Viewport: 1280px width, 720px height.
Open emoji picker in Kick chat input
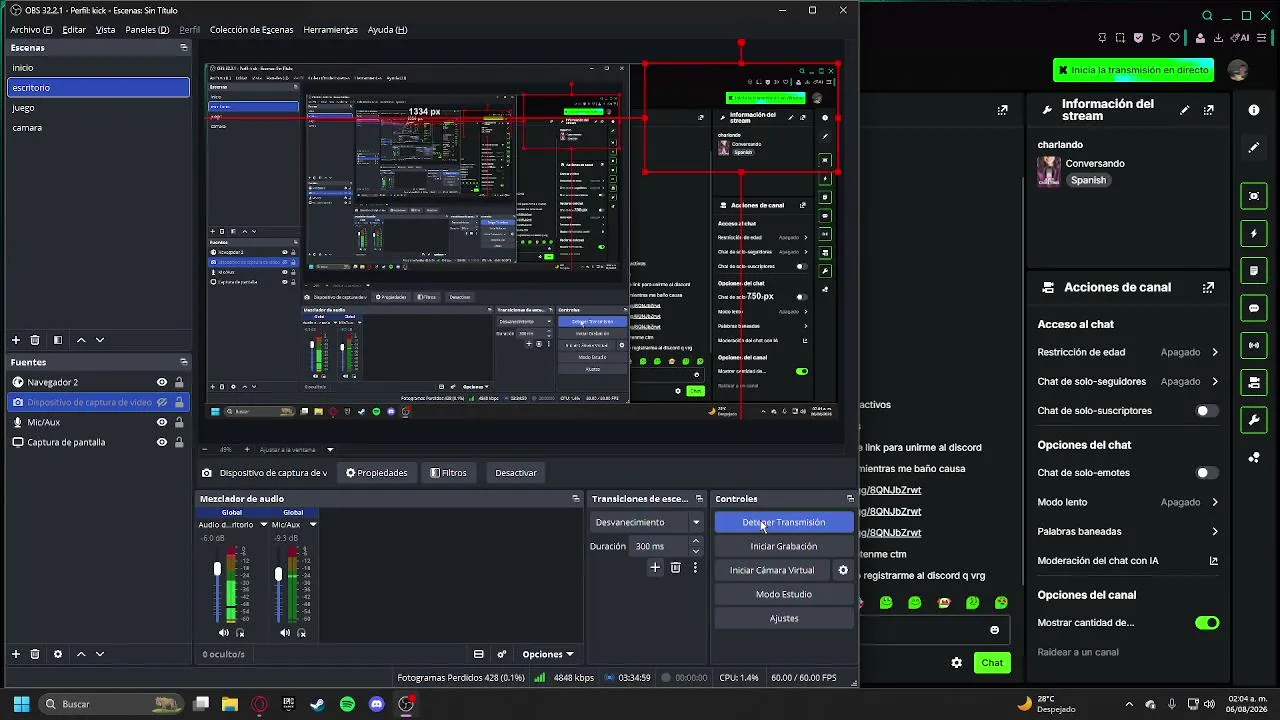pyautogui.click(x=994, y=630)
